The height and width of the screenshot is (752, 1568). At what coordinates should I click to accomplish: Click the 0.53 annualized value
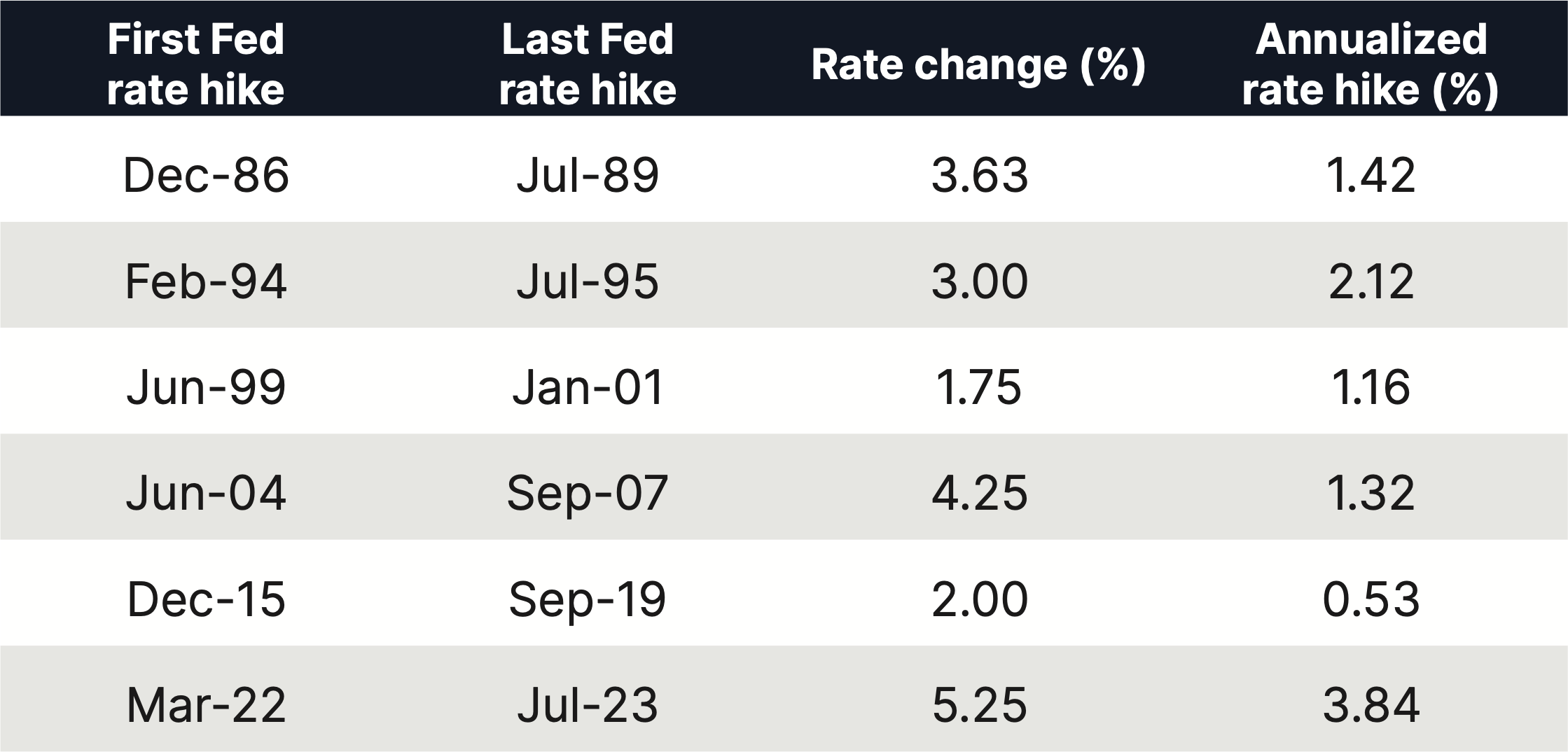[1371, 599]
